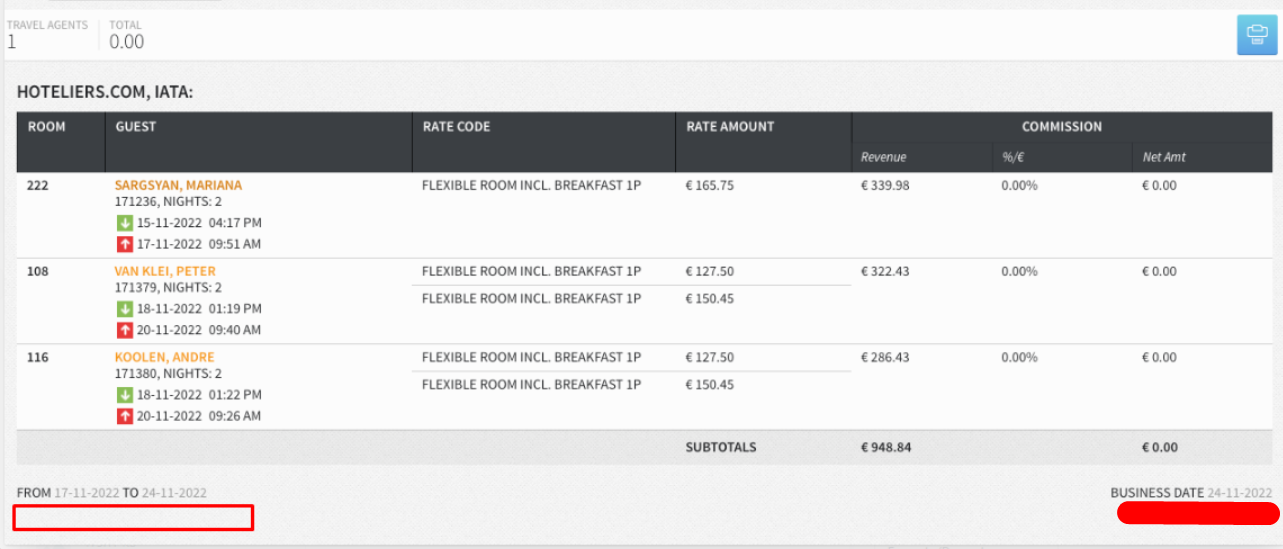Click red check-out arrow for Koolen, Andre
This screenshot has height=549, width=1283.
pyautogui.click(x=125, y=416)
